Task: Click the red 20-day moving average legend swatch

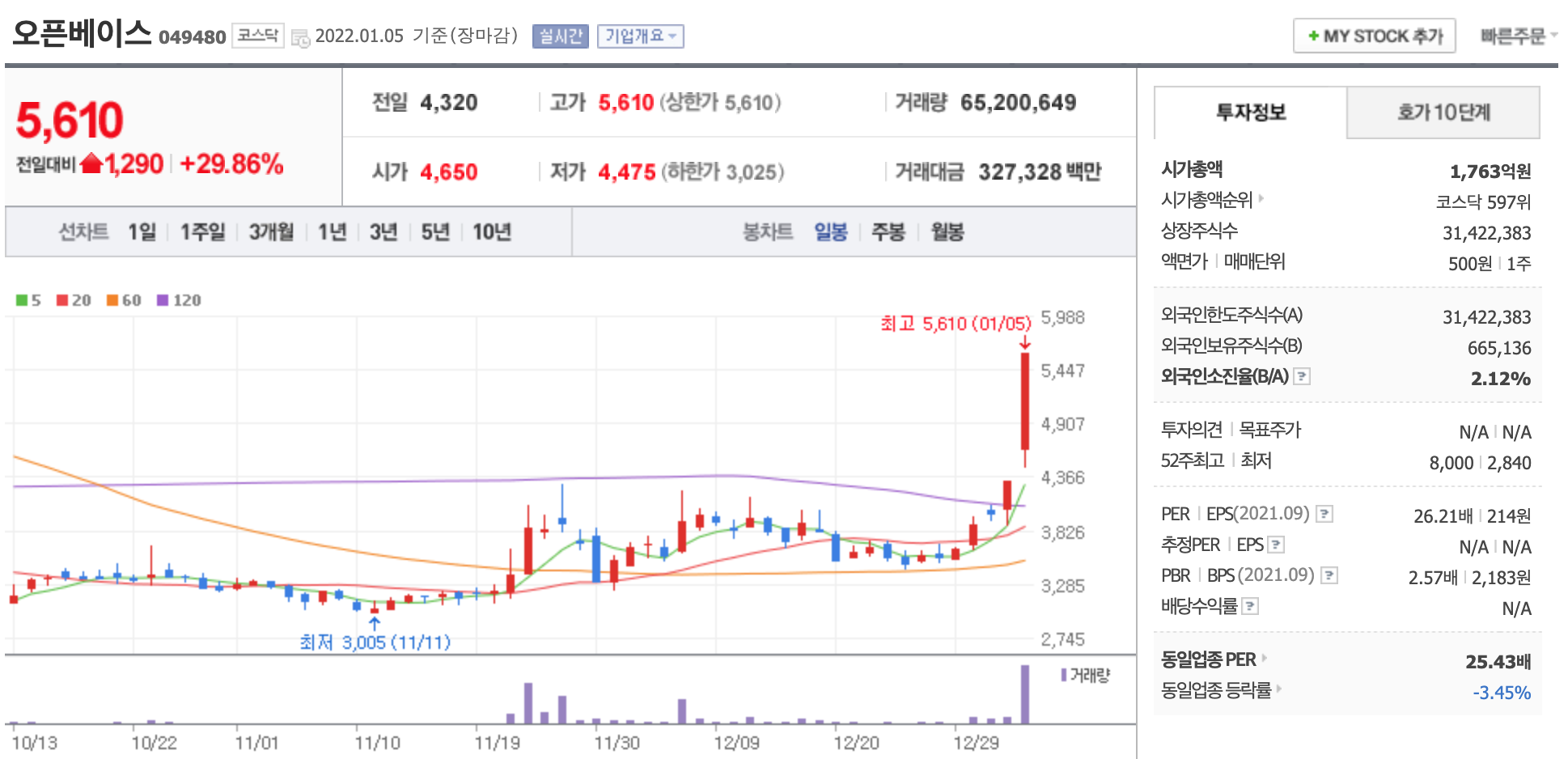Action: (x=62, y=300)
